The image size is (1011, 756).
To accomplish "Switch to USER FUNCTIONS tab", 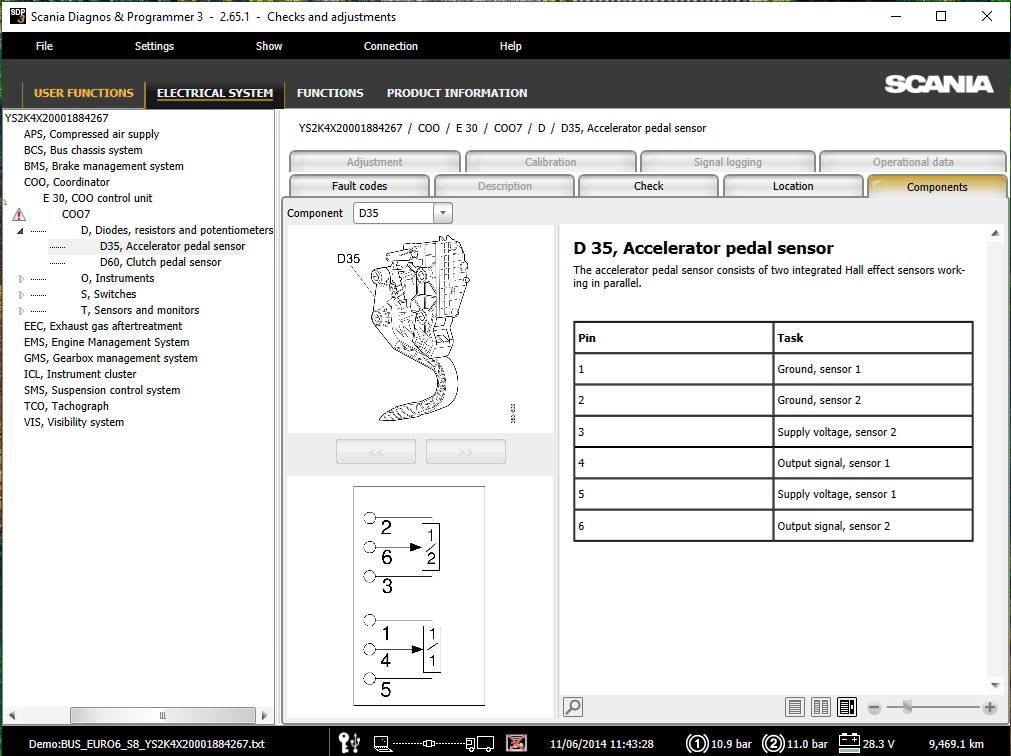I will click(x=84, y=93).
